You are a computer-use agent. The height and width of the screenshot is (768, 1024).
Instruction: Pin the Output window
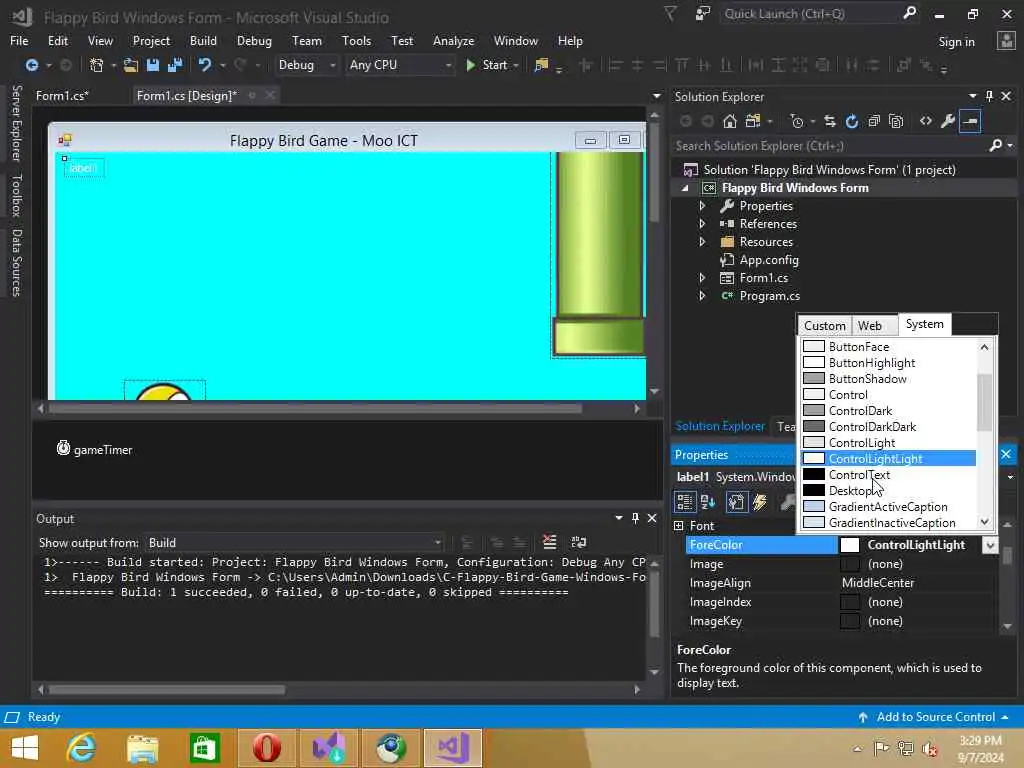coord(635,518)
